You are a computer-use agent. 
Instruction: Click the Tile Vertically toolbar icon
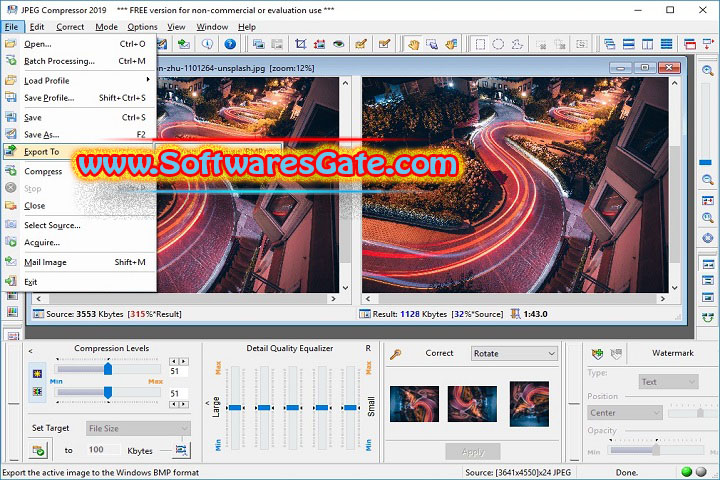pos(647,44)
